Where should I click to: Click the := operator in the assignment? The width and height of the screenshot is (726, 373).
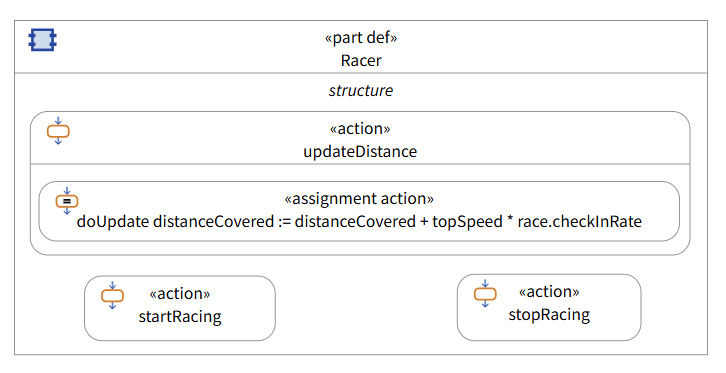tap(285, 222)
